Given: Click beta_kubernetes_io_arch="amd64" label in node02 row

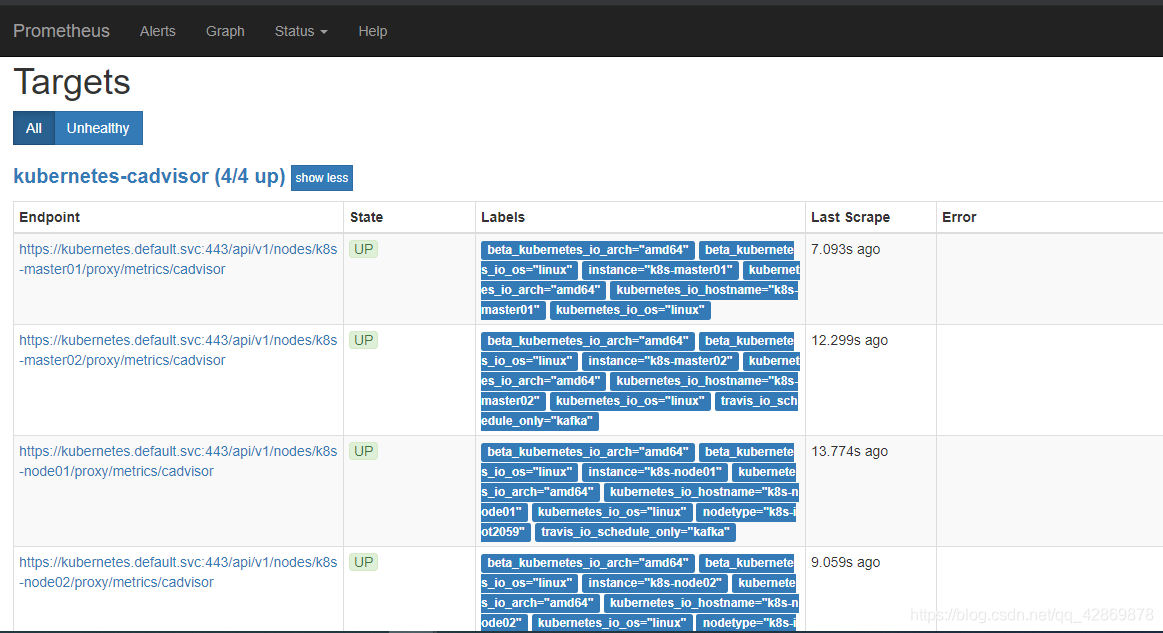Looking at the screenshot, I should click(588, 563).
